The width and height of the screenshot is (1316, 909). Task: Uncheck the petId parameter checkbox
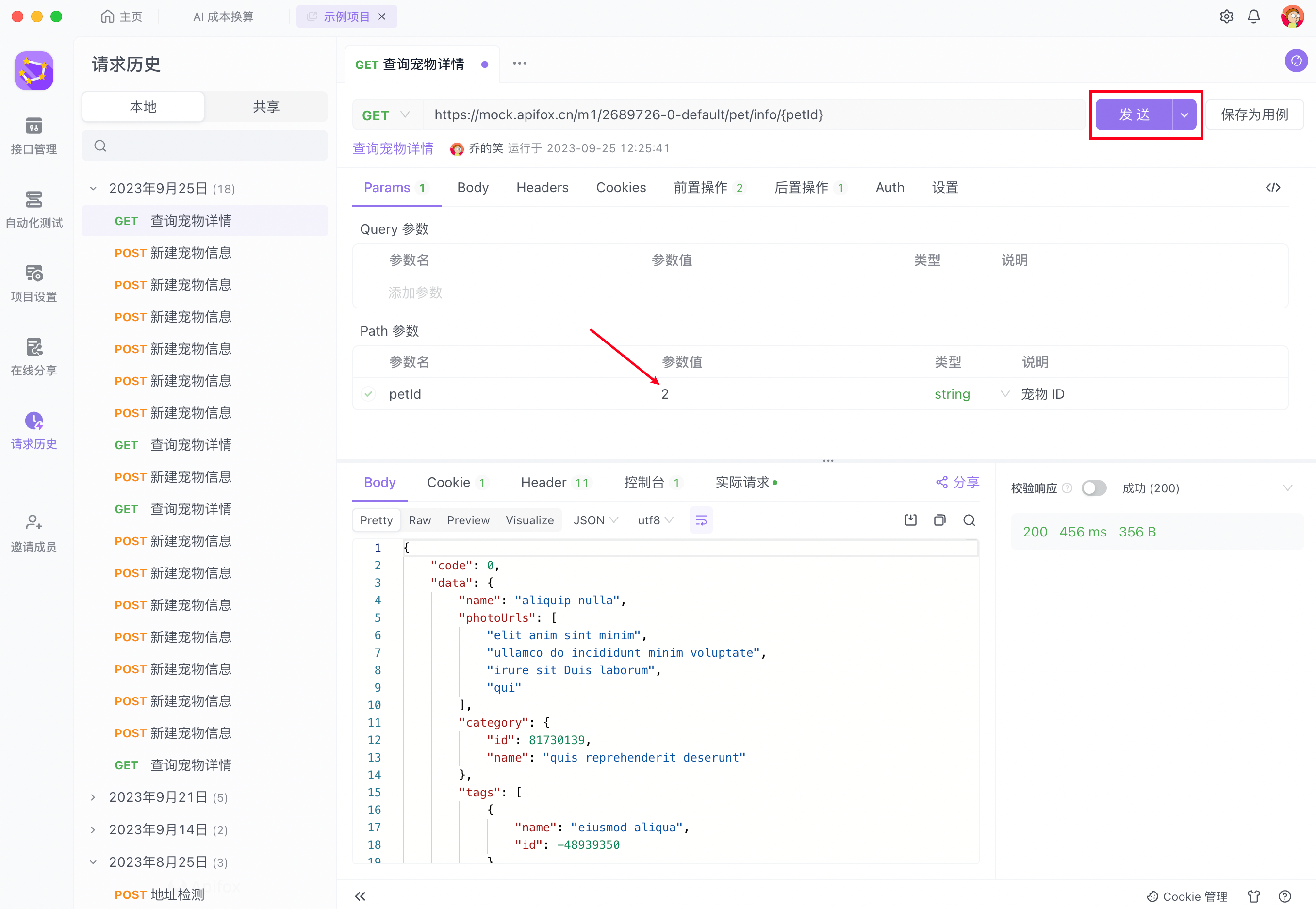point(369,393)
